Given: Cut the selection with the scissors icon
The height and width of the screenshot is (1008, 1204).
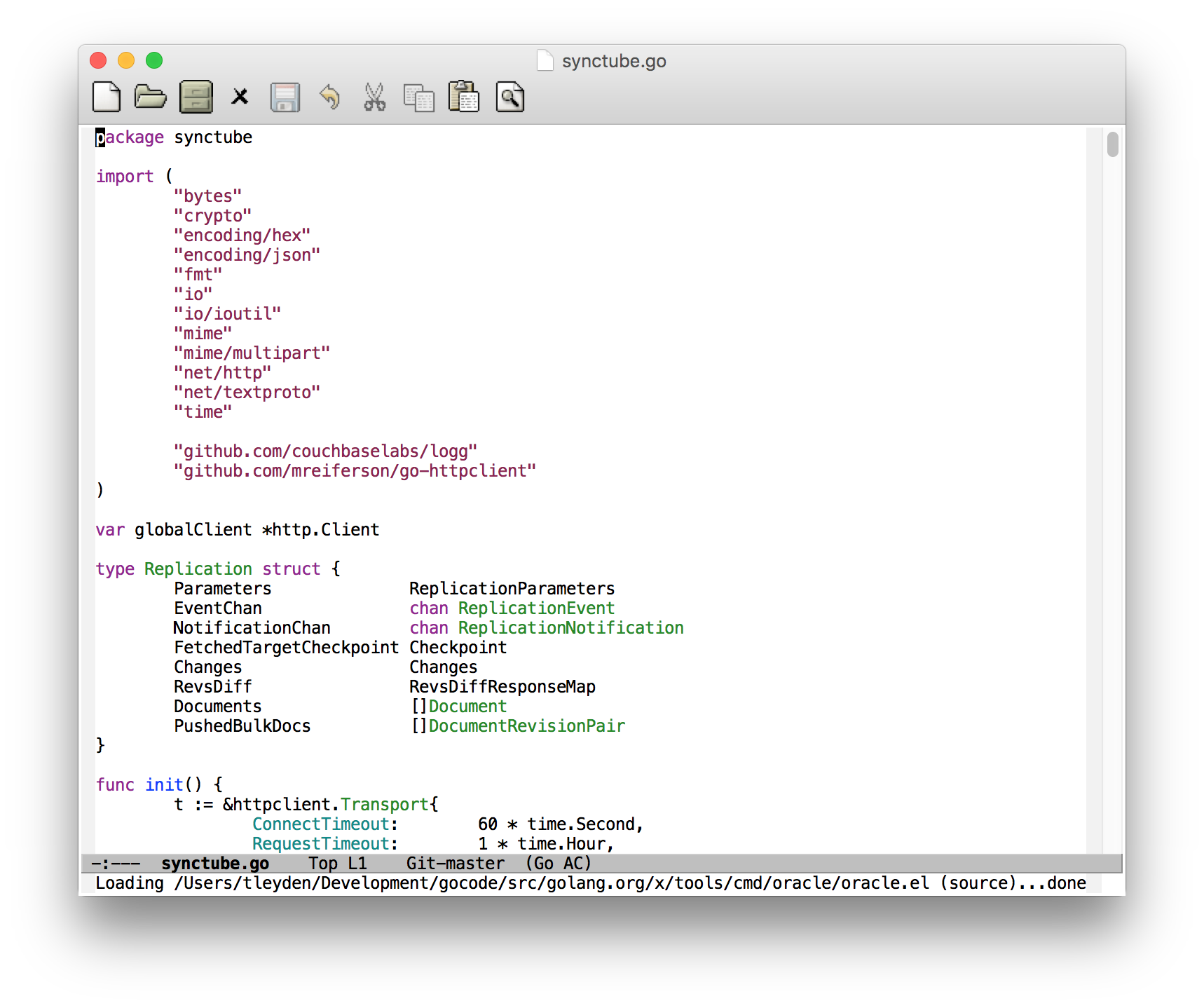Looking at the screenshot, I should (x=374, y=97).
